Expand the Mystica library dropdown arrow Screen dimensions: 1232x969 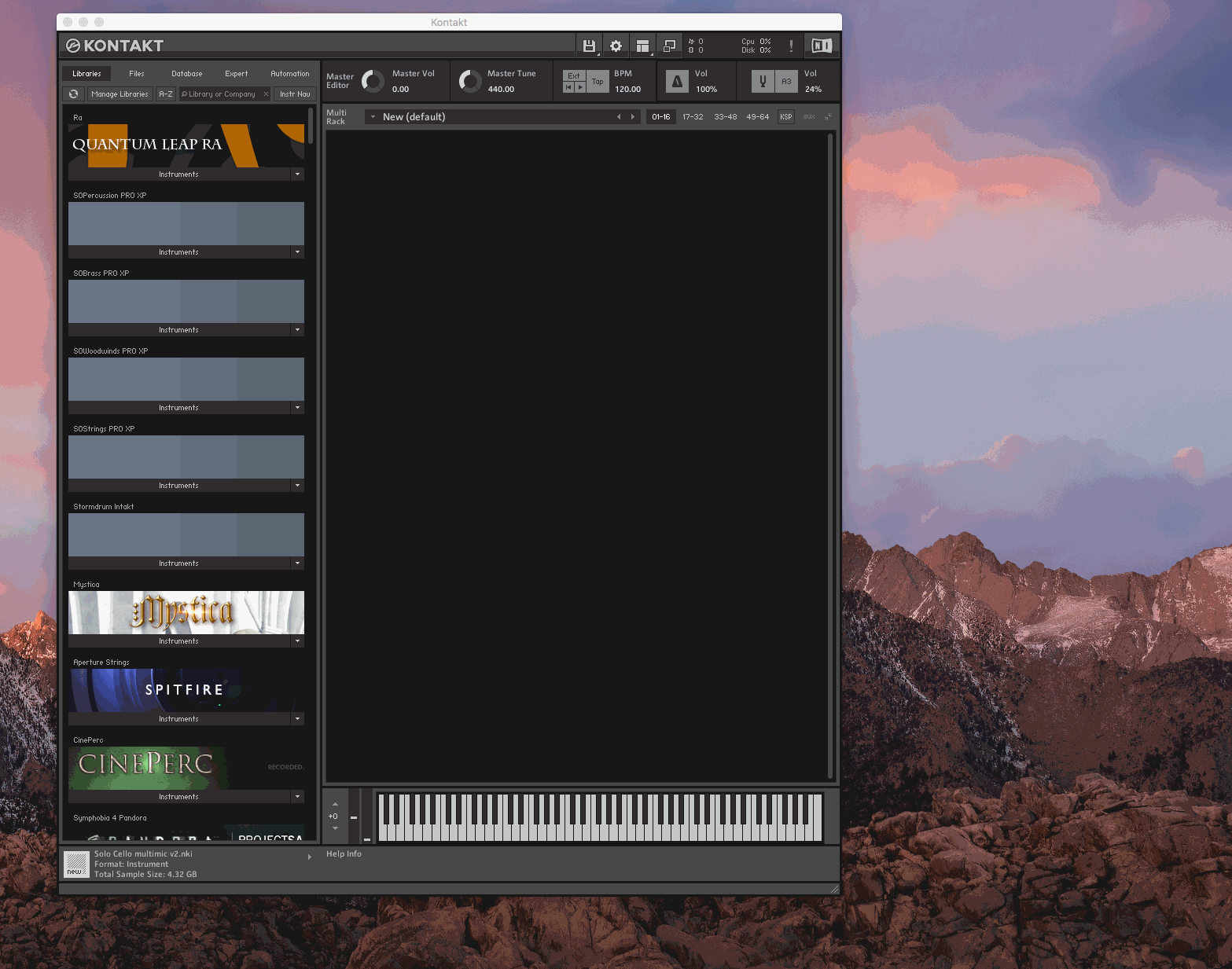(297, 641)
